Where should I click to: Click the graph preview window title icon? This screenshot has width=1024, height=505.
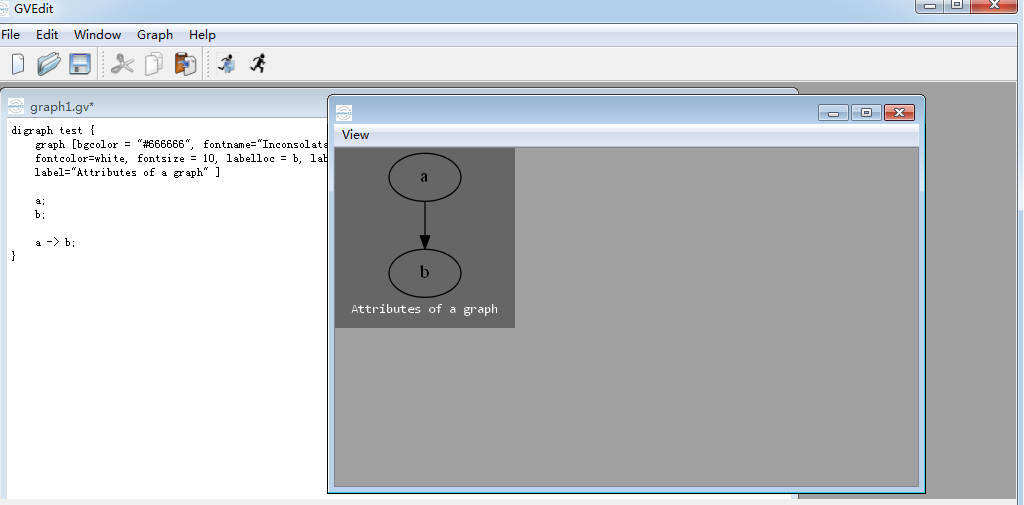click(x=344, y=112)
